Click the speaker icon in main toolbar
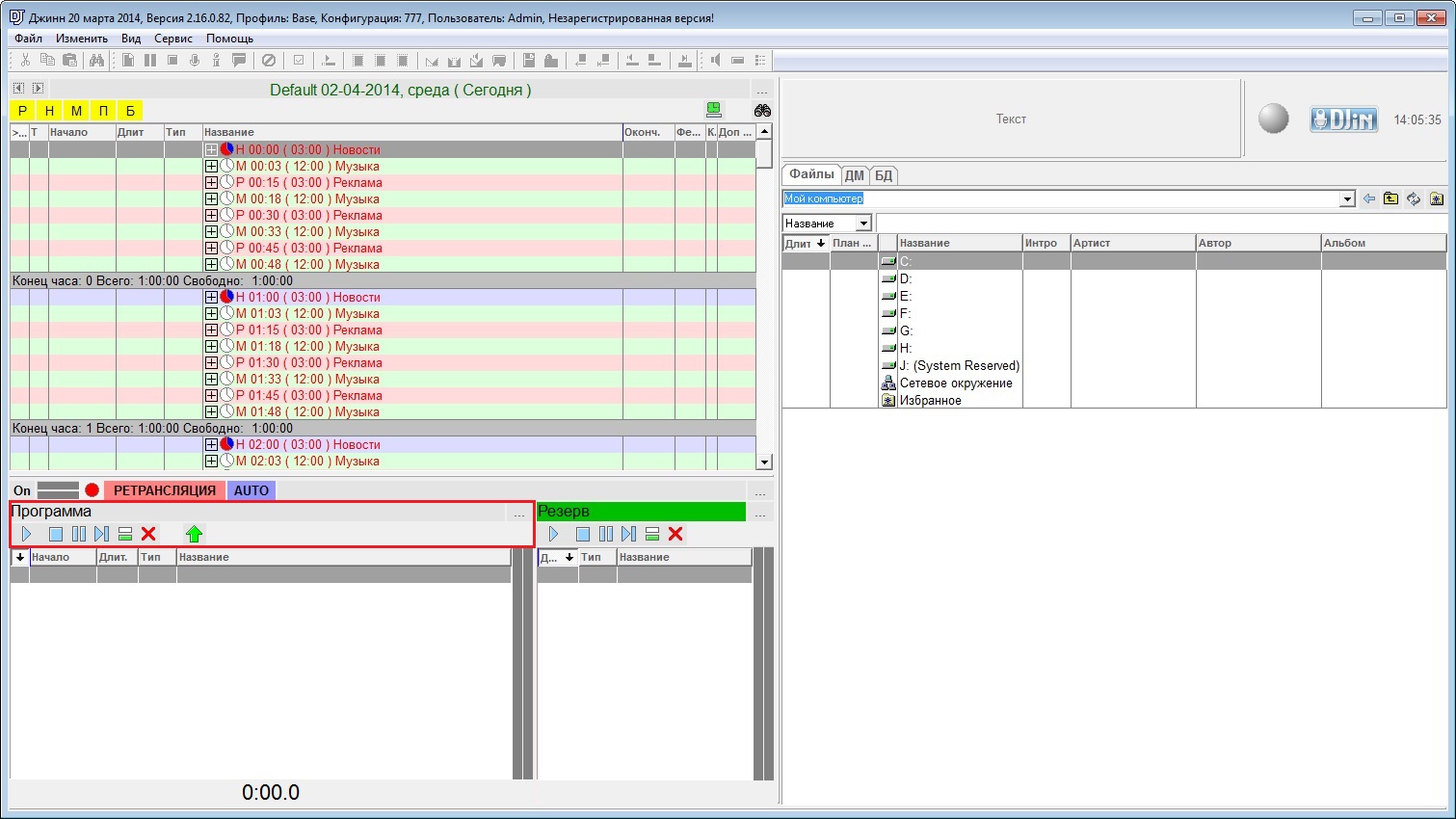 tap(715, 60)
